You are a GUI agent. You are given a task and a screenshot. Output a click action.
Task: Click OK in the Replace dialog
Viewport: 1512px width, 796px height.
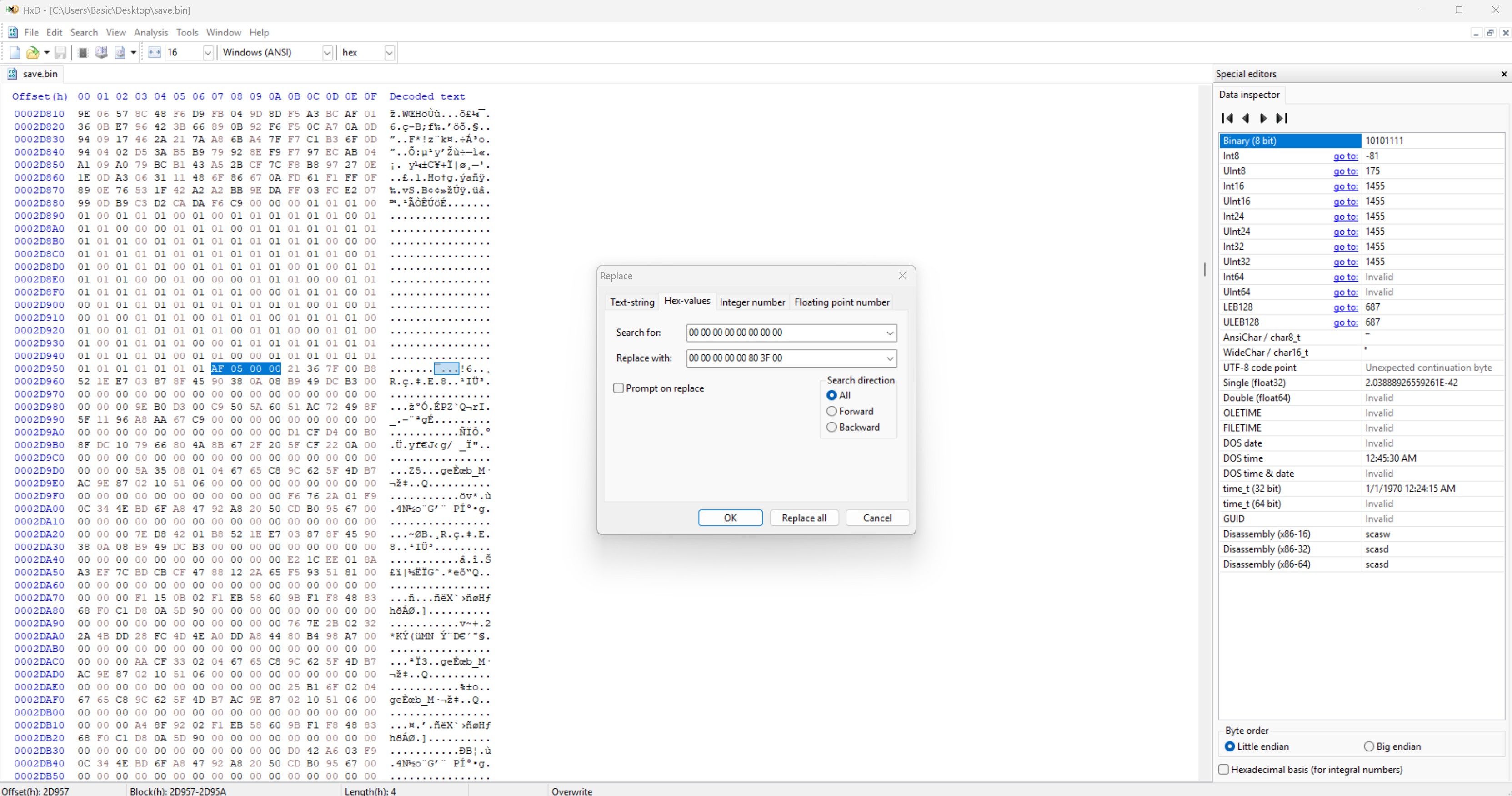(730, 518)
